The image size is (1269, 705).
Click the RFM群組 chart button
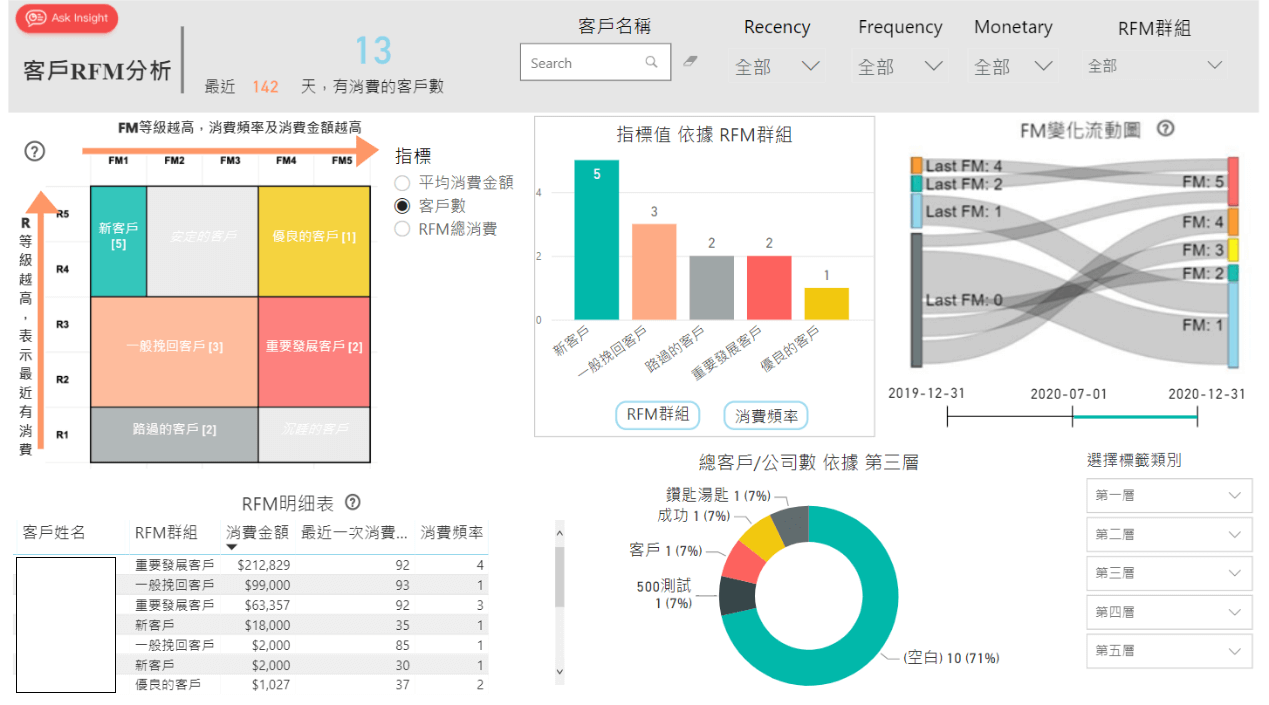(x=657, y=415)
